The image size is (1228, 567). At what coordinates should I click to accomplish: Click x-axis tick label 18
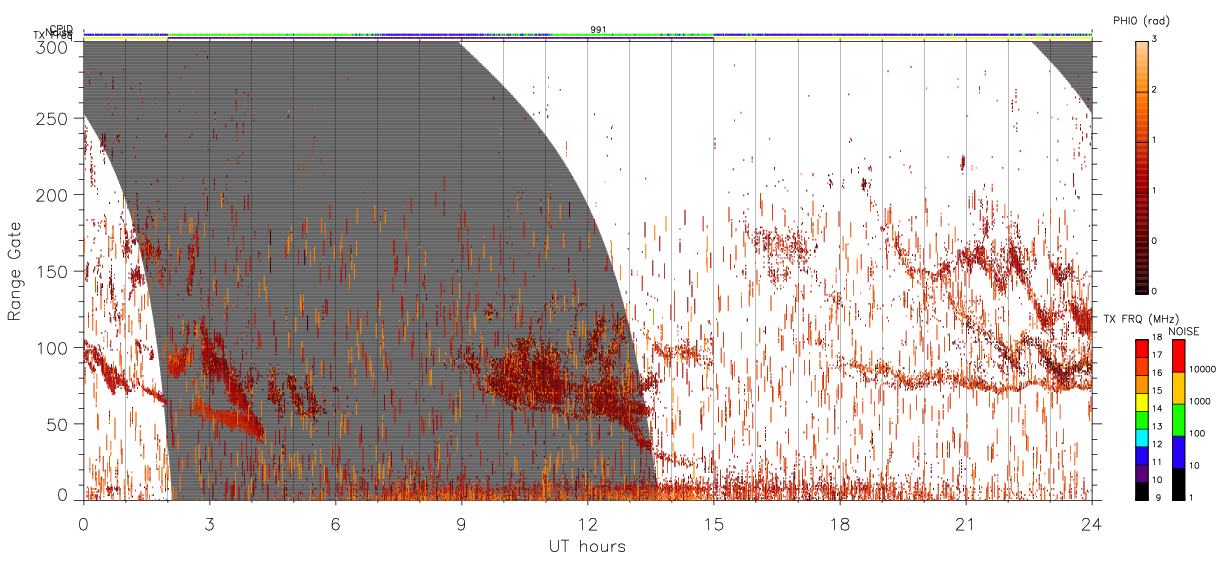click(839, 524)
